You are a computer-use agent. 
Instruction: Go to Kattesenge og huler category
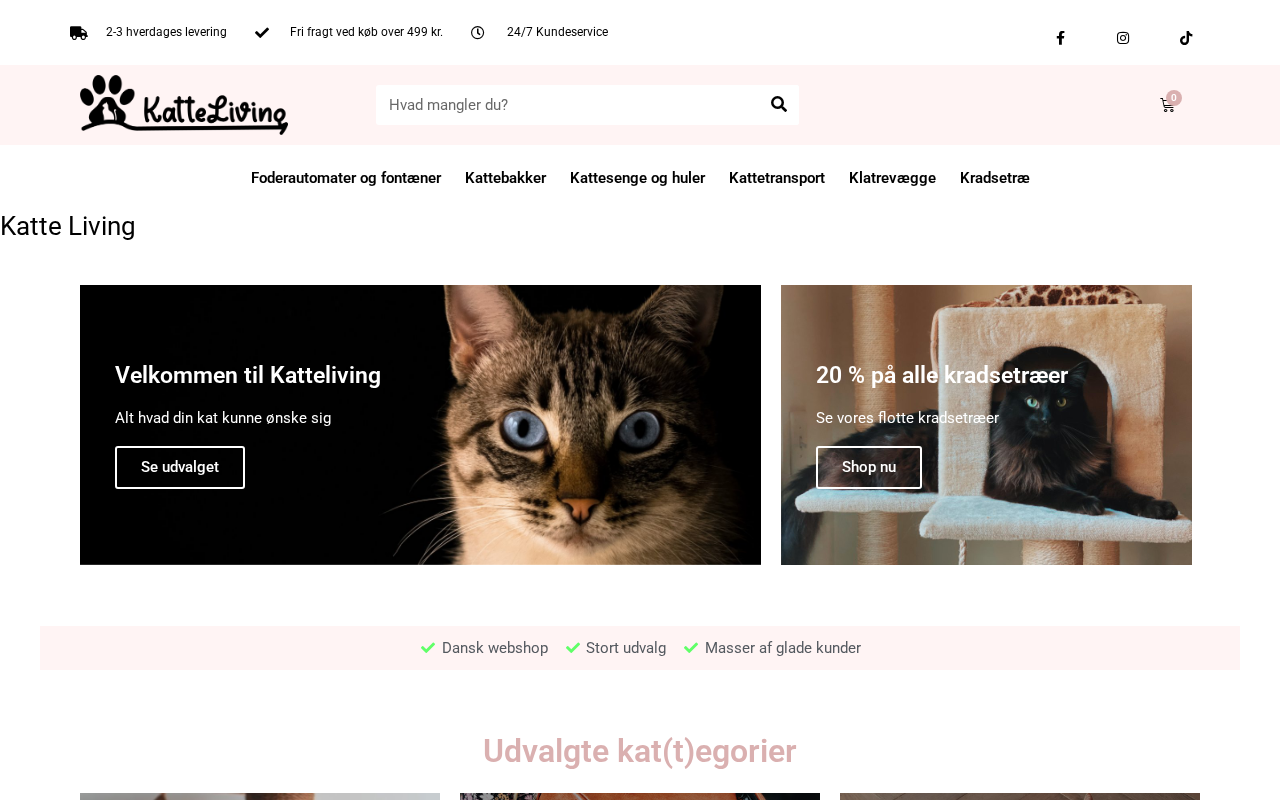pos(637,178)
